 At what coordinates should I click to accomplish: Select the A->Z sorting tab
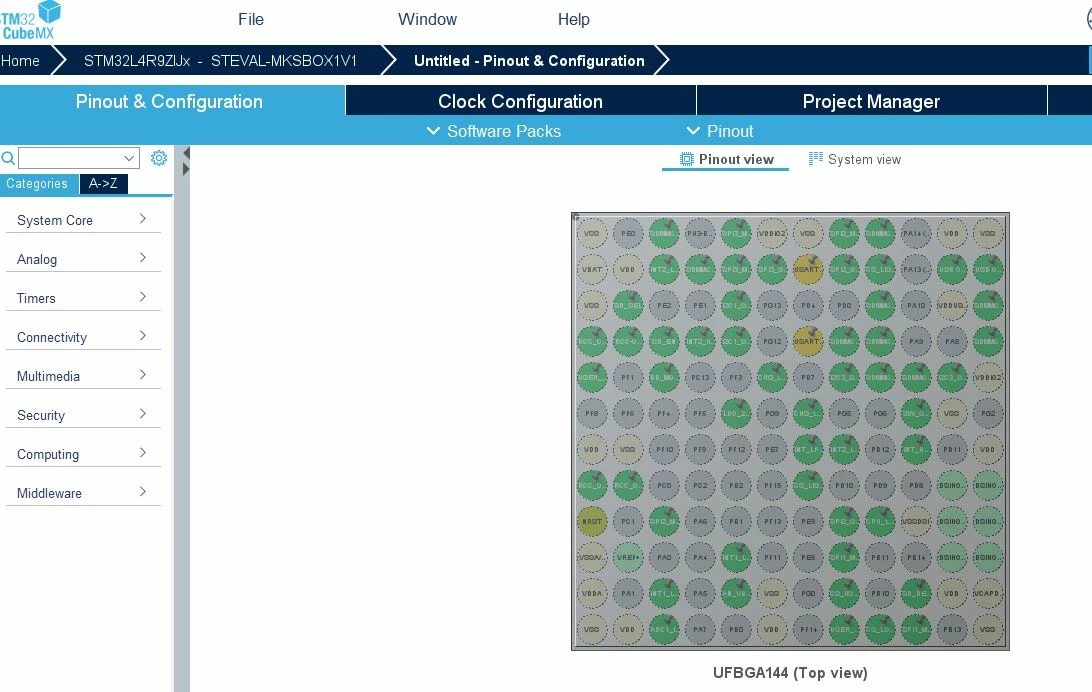[103, 184]
